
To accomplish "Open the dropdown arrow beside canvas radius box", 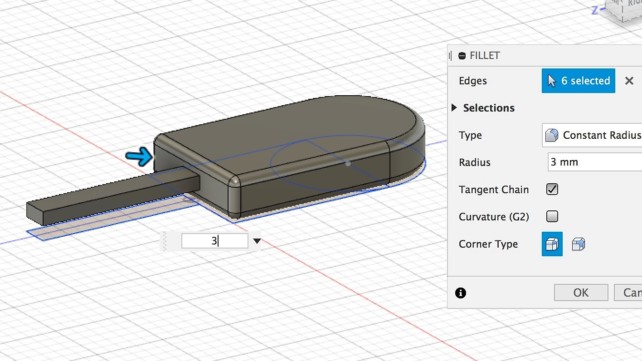I will click(x=257, y=241).
